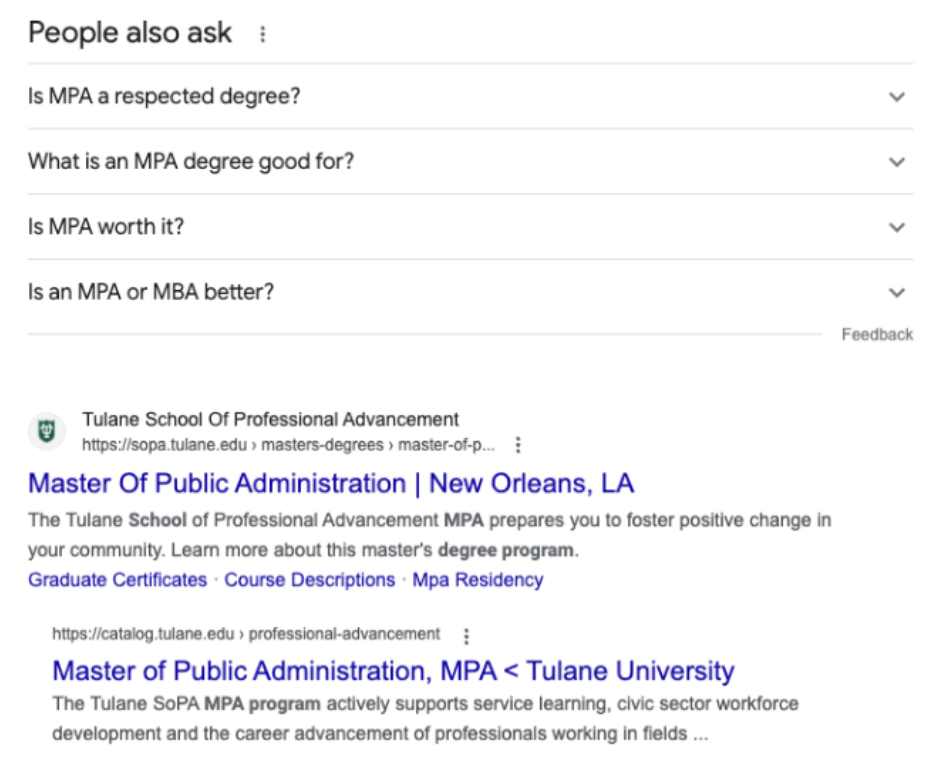This screenshot has height=772, width=940.
Task: Expand 'Is an MPA or MBA better?' chevron
Action: tap(897, 292)
